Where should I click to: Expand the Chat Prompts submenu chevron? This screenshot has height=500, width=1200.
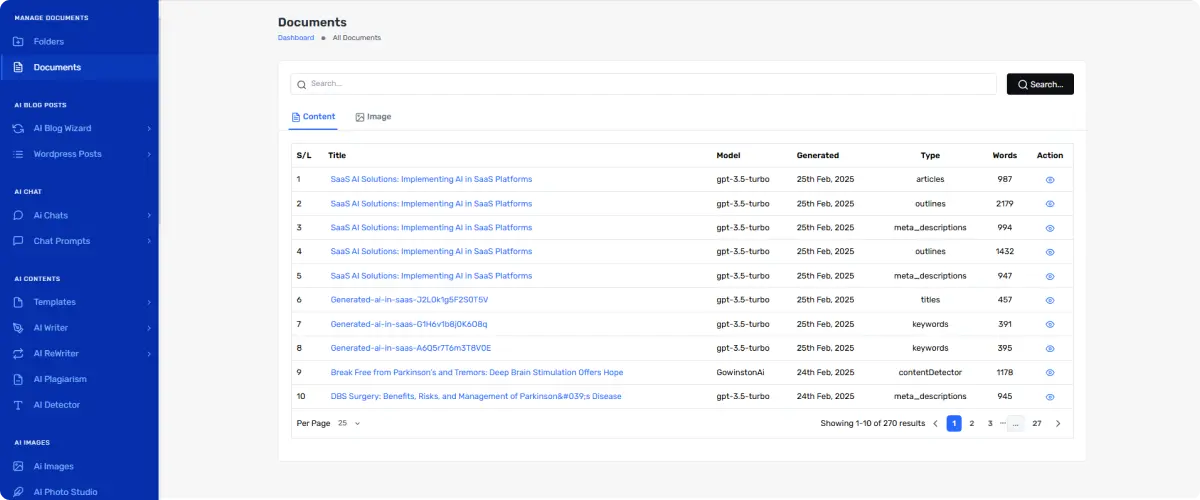[x=149, y=241]
